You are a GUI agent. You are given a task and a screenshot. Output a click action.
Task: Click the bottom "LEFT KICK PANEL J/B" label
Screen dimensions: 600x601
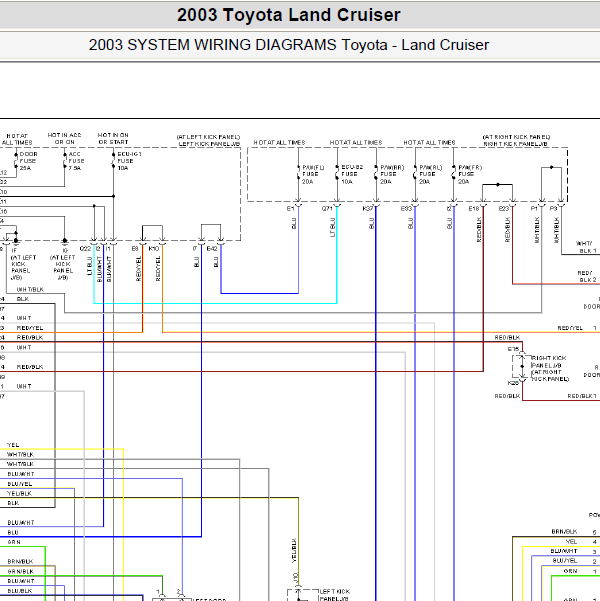(x=334, y=595)
